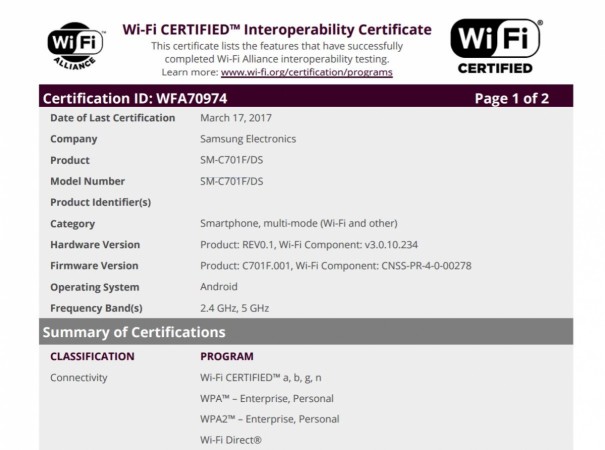The height and width of the screenshot is (450, 605).
Task: Select SM-C701F/DS in the Product row
Action: (232, 160)
